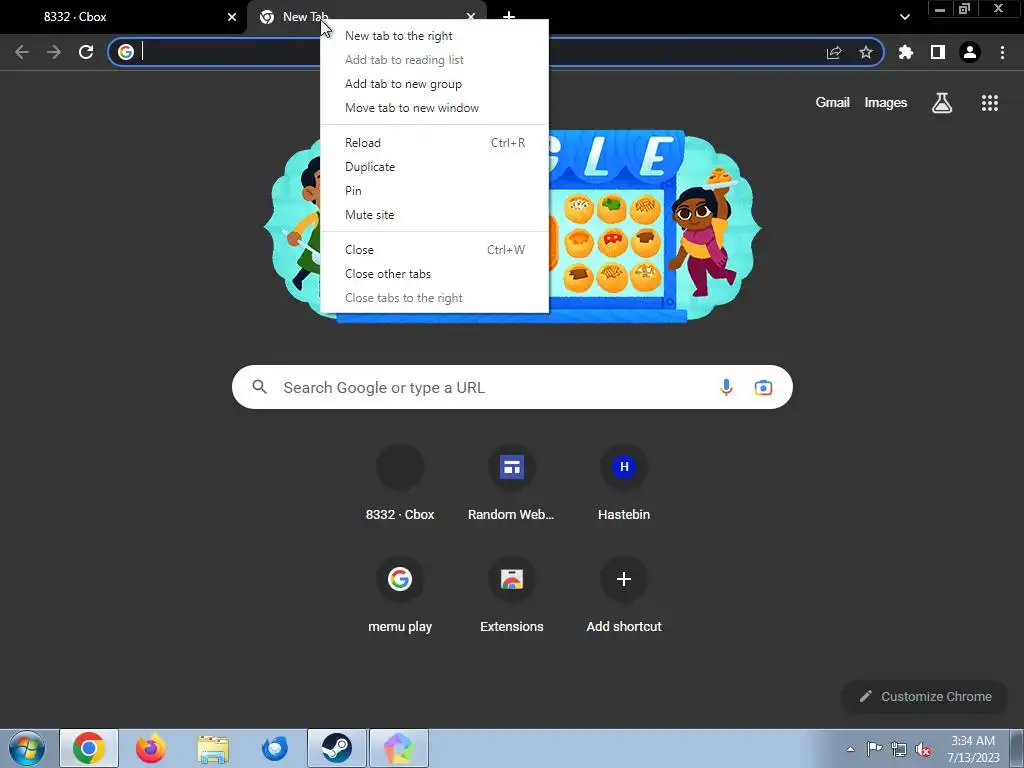Click the share page icon in the address bar

[834, 52]
